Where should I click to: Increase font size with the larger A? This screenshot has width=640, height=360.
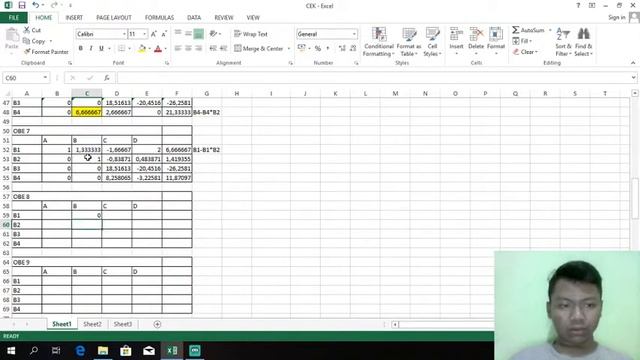(153, 34)
